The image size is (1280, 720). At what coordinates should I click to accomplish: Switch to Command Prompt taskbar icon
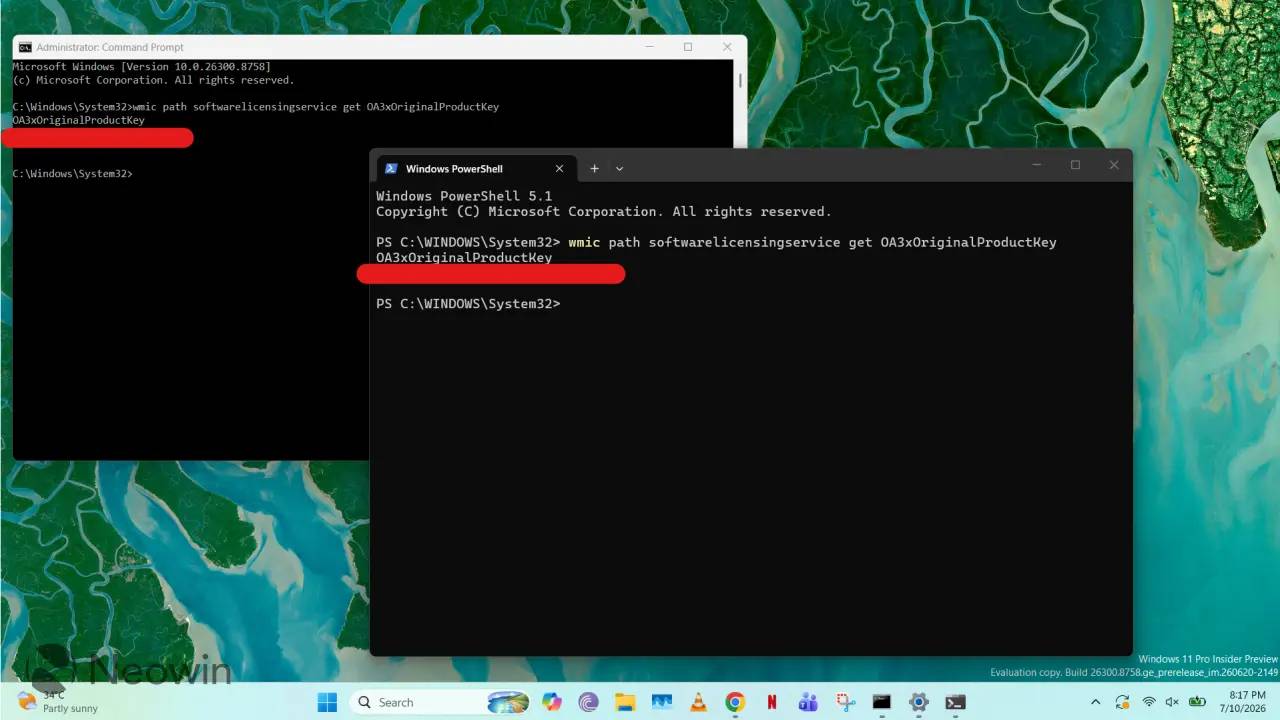(x=881, y=702)
